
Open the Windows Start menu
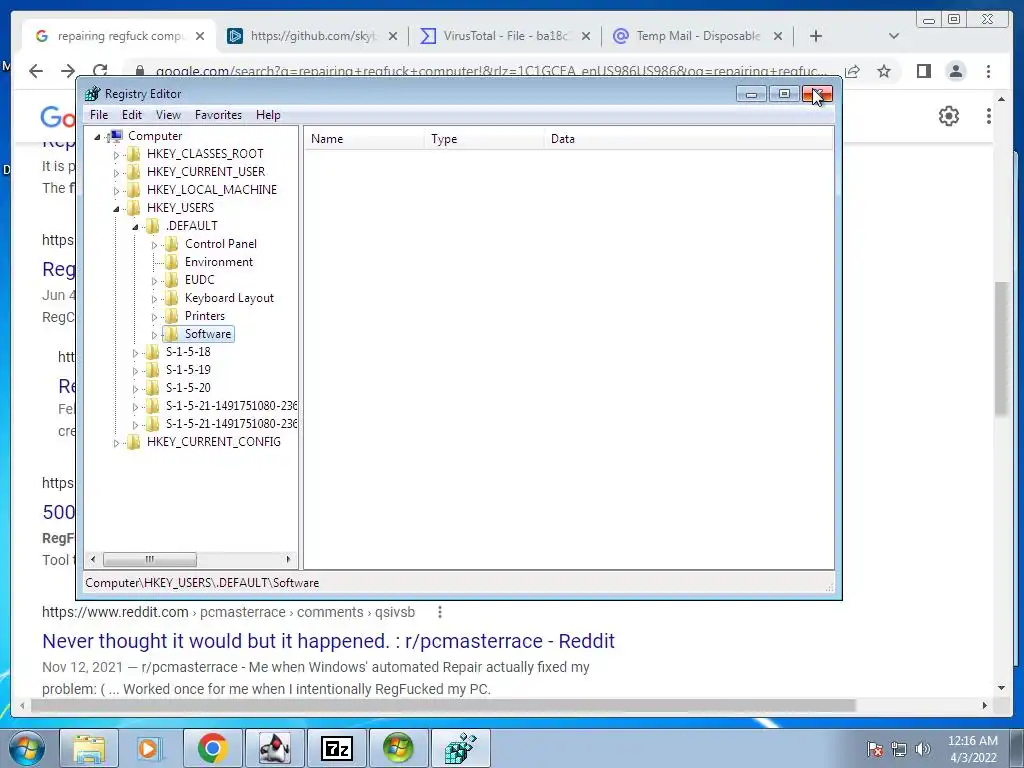tap(26, 748)
